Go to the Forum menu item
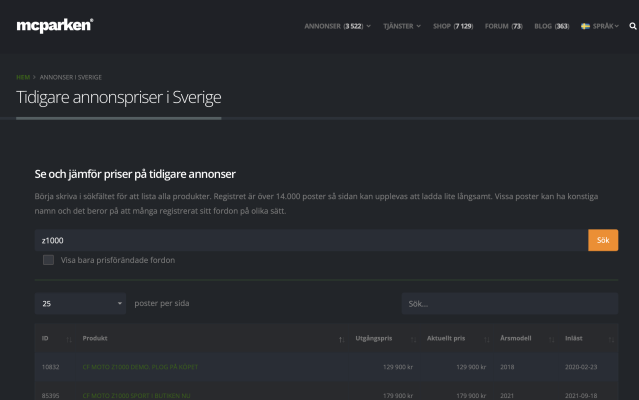Viewport: 639px width, 400px height. coord(504,26)
